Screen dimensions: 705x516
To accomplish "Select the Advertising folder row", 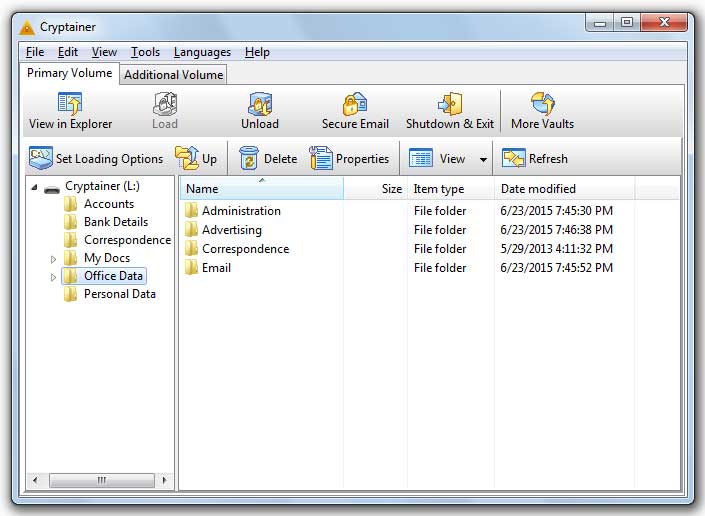I will [429, 229].
